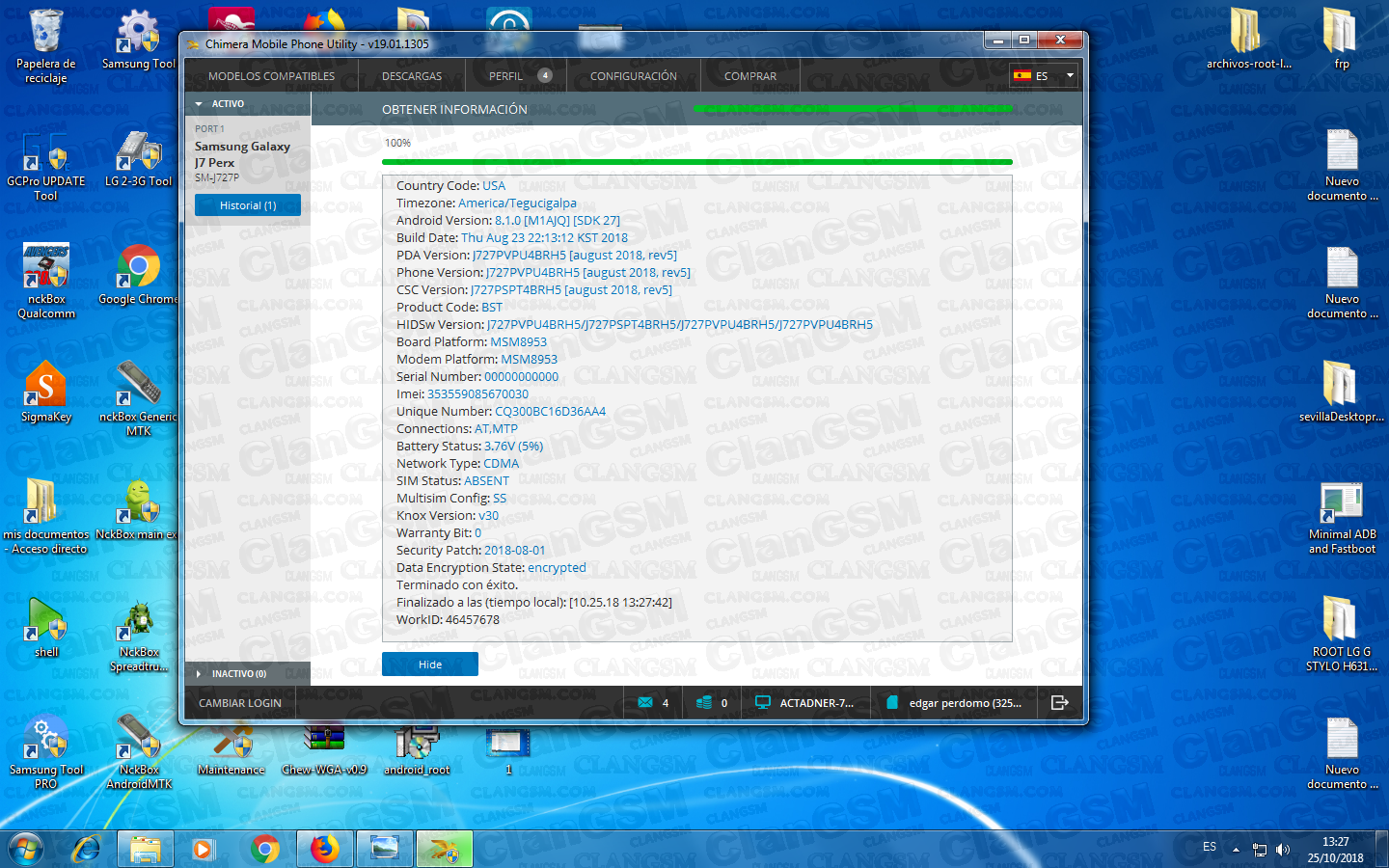Viewport: 1389px width, 868px height.
Task: Click the computer monitor icon beside ACTADNER-7
Action: click(763, 702)
